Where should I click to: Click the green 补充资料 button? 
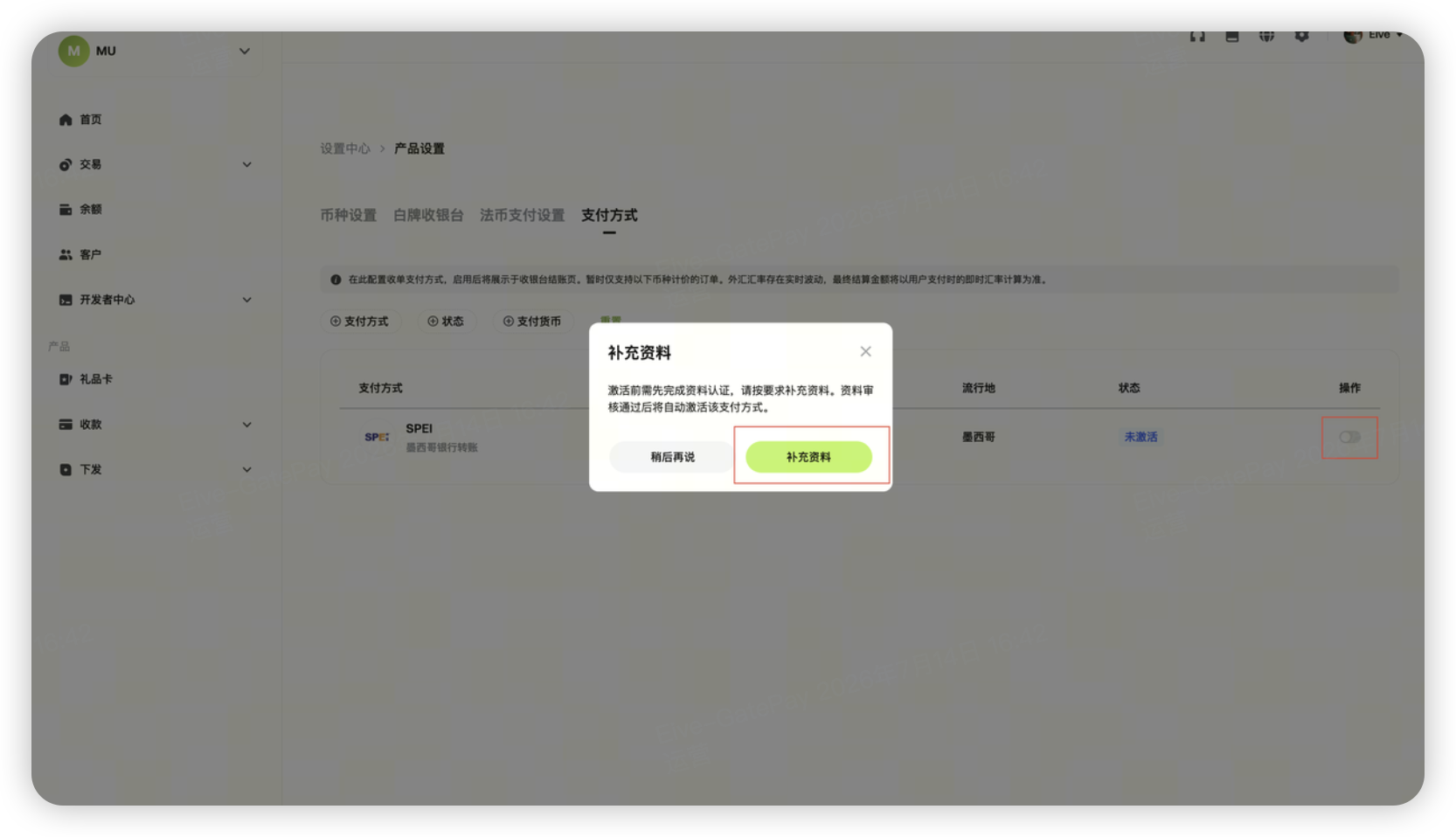tap(808, 457)
